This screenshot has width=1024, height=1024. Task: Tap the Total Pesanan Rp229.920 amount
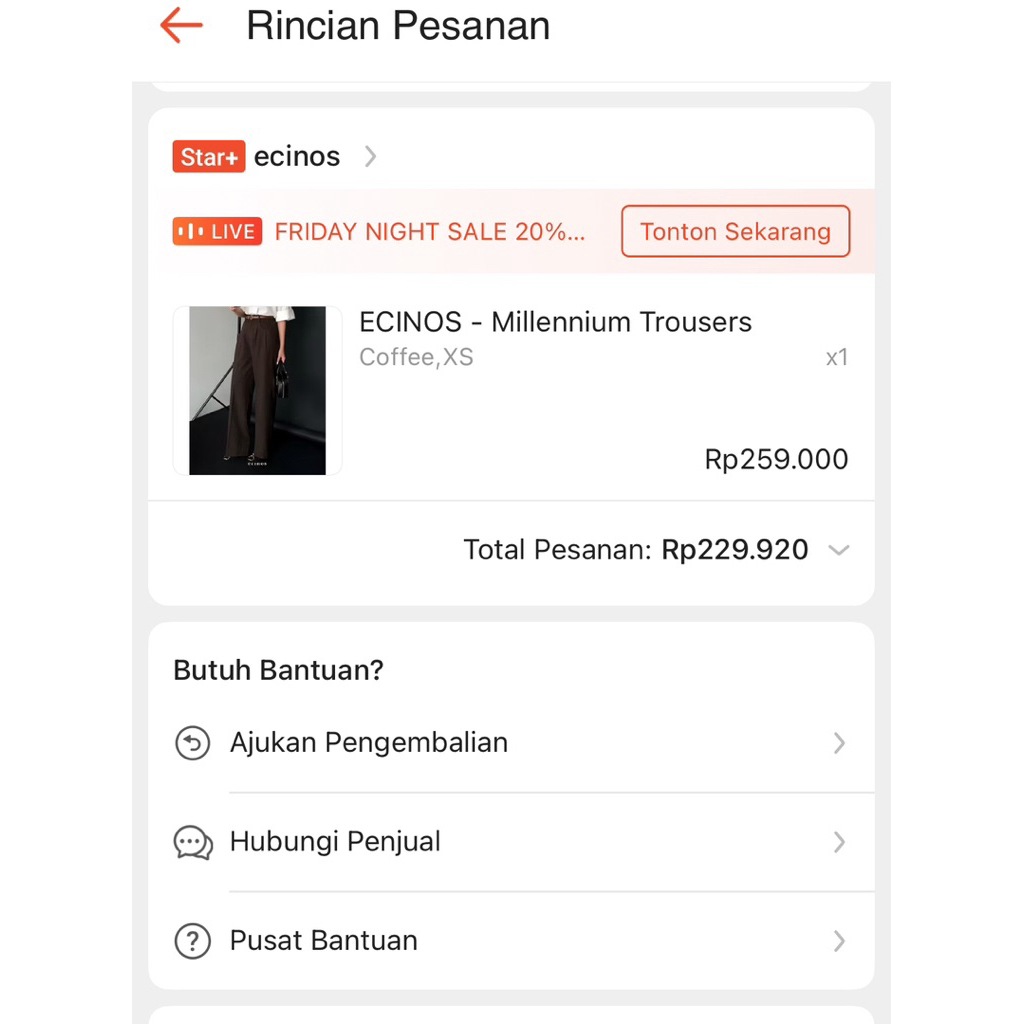coord(735,550)
